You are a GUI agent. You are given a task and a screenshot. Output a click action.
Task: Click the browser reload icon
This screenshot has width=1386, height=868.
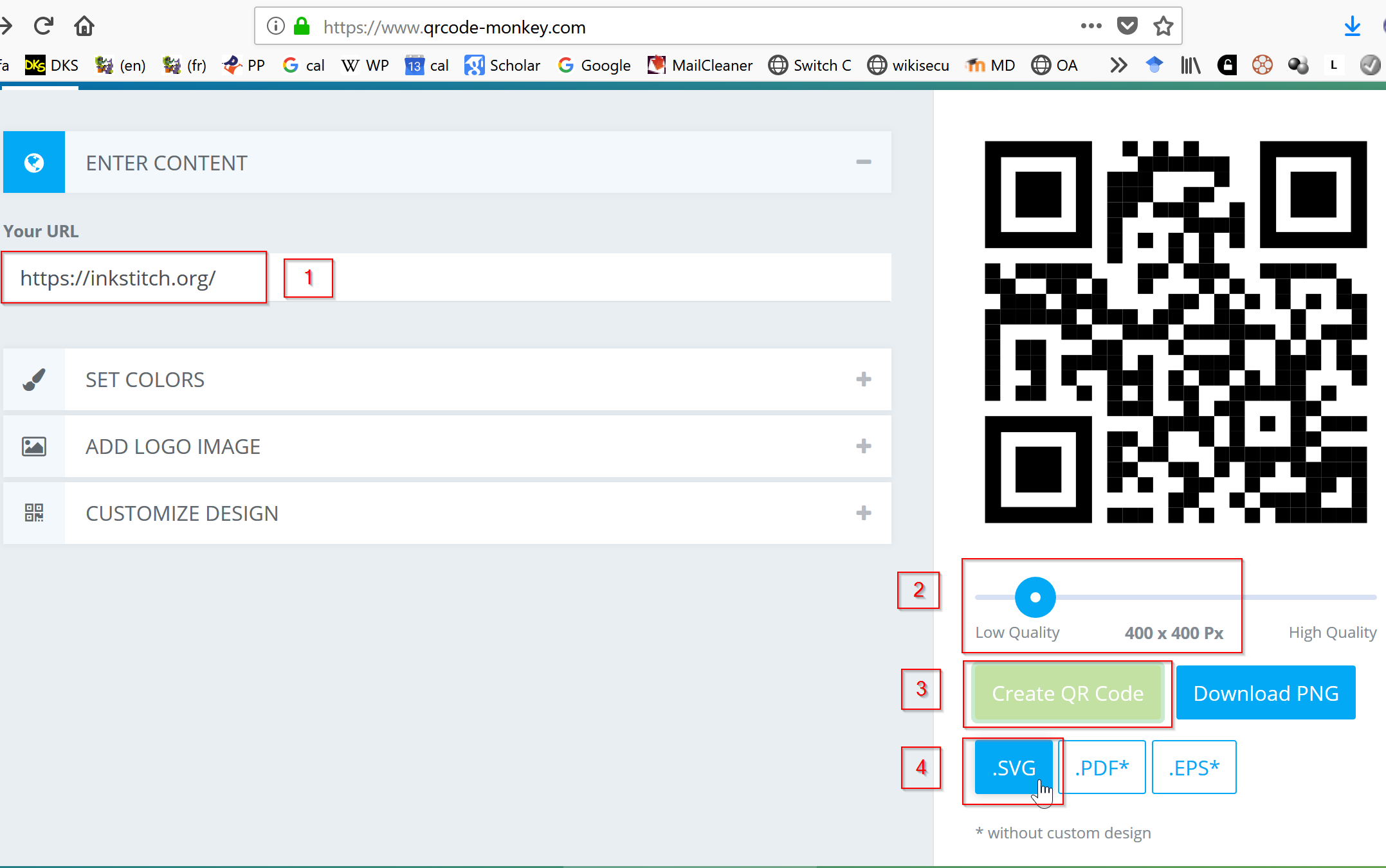[x=44, y=26]
